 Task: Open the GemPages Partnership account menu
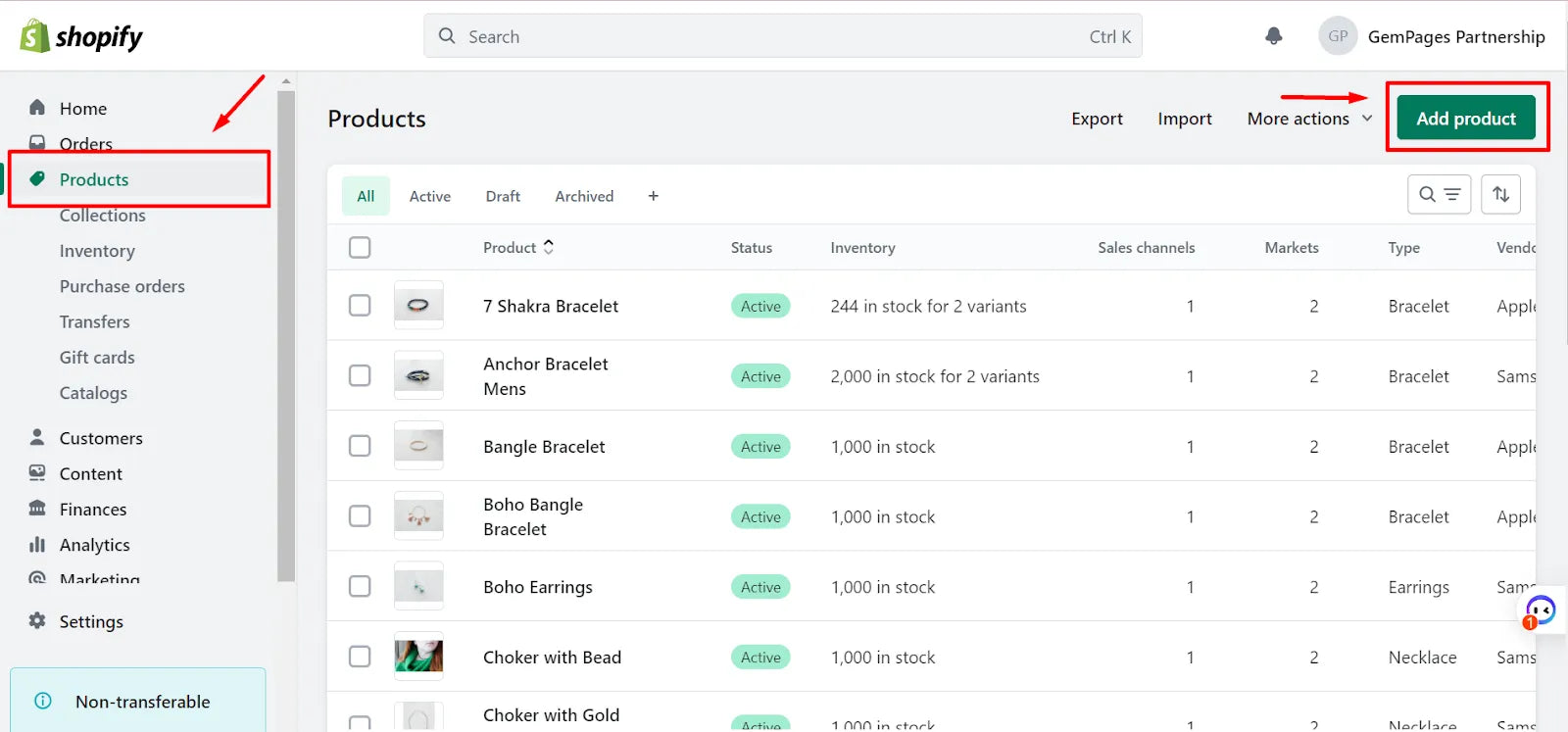click(x=1432, y=36)
